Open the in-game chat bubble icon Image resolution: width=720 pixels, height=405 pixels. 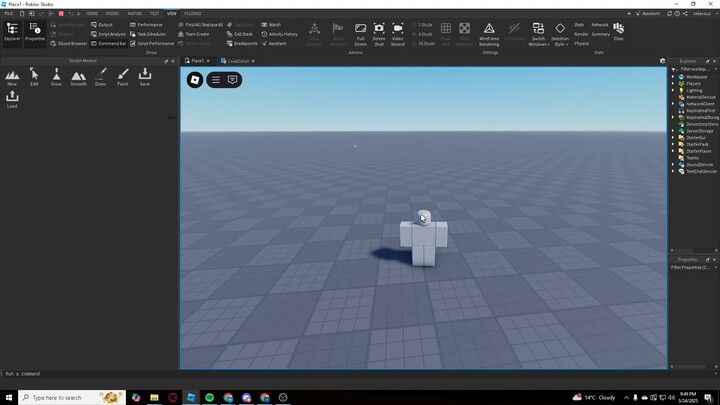tap(232, 80)
